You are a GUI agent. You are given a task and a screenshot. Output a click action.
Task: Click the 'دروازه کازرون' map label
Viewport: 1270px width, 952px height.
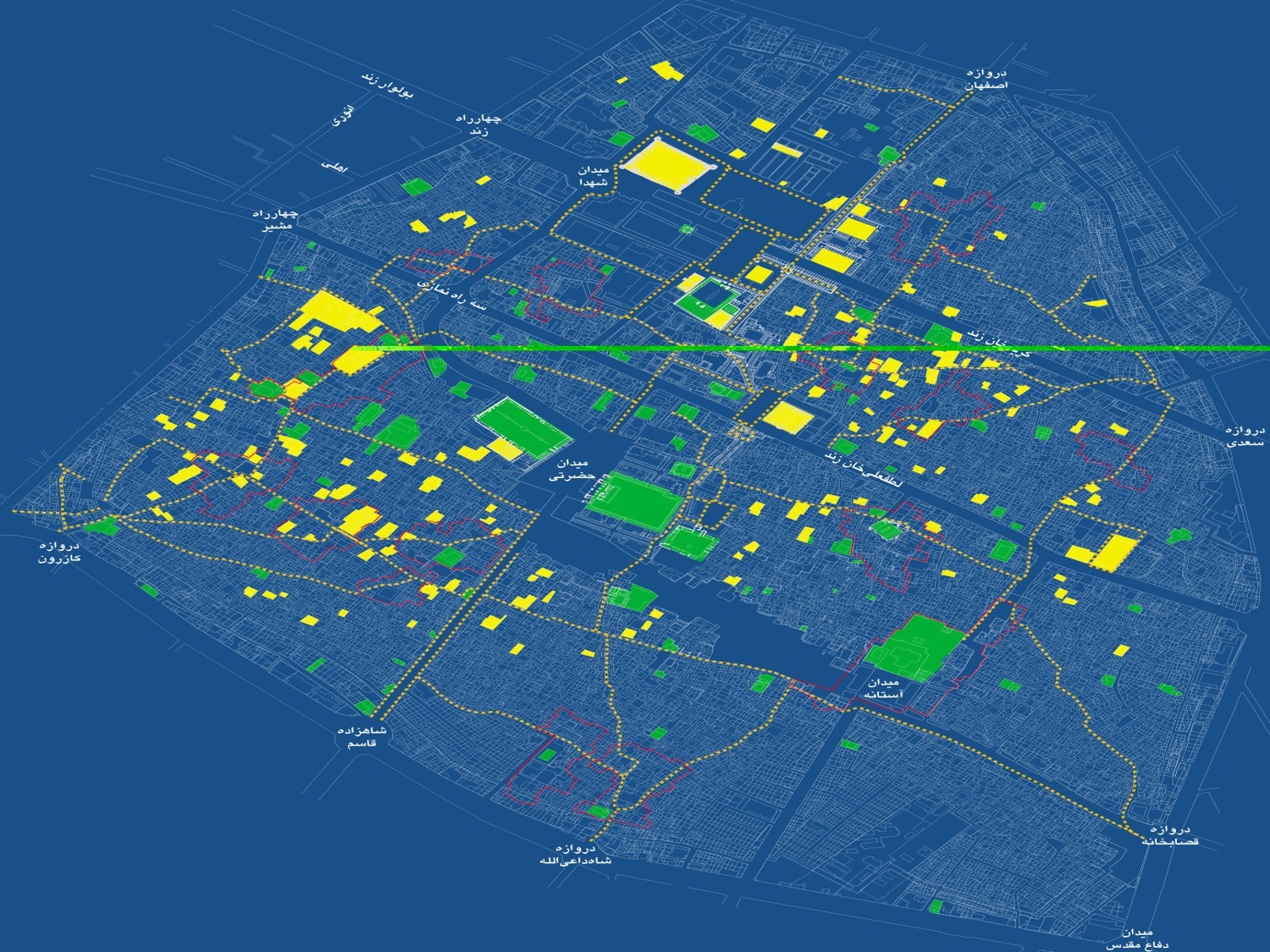tap(58, 552)
